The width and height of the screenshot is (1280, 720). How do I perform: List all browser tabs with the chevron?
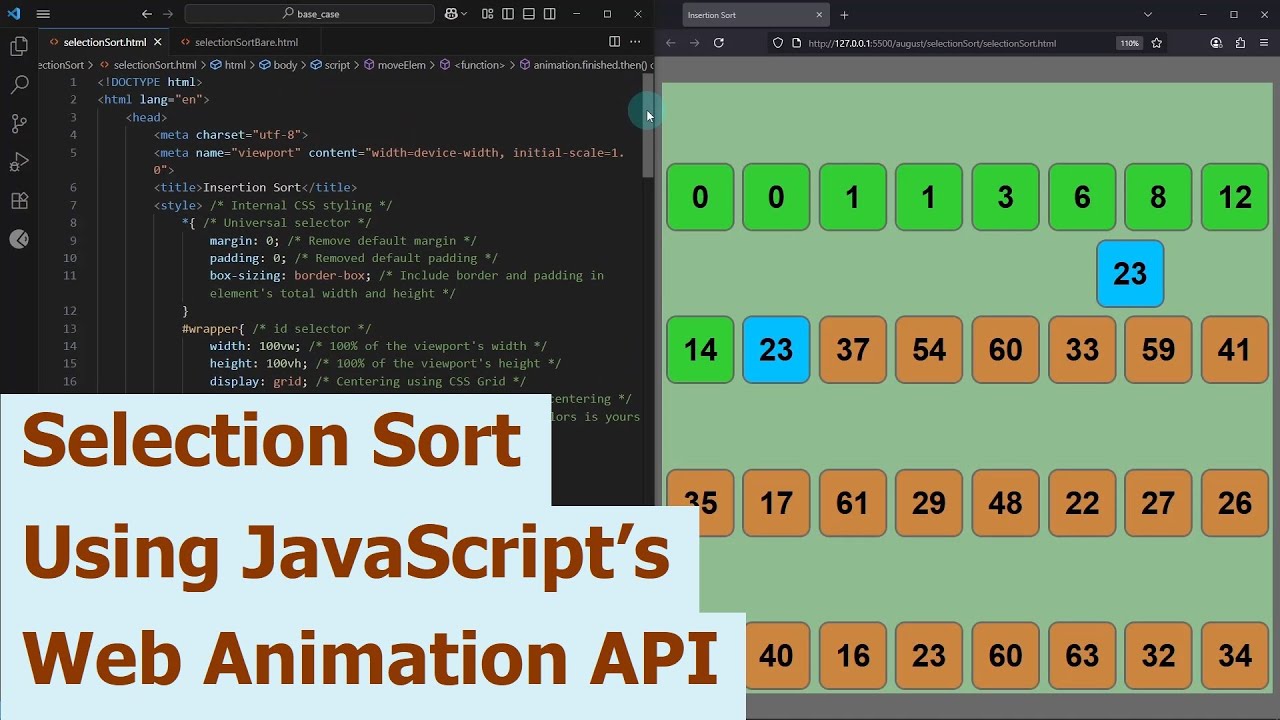[1148, 15]
